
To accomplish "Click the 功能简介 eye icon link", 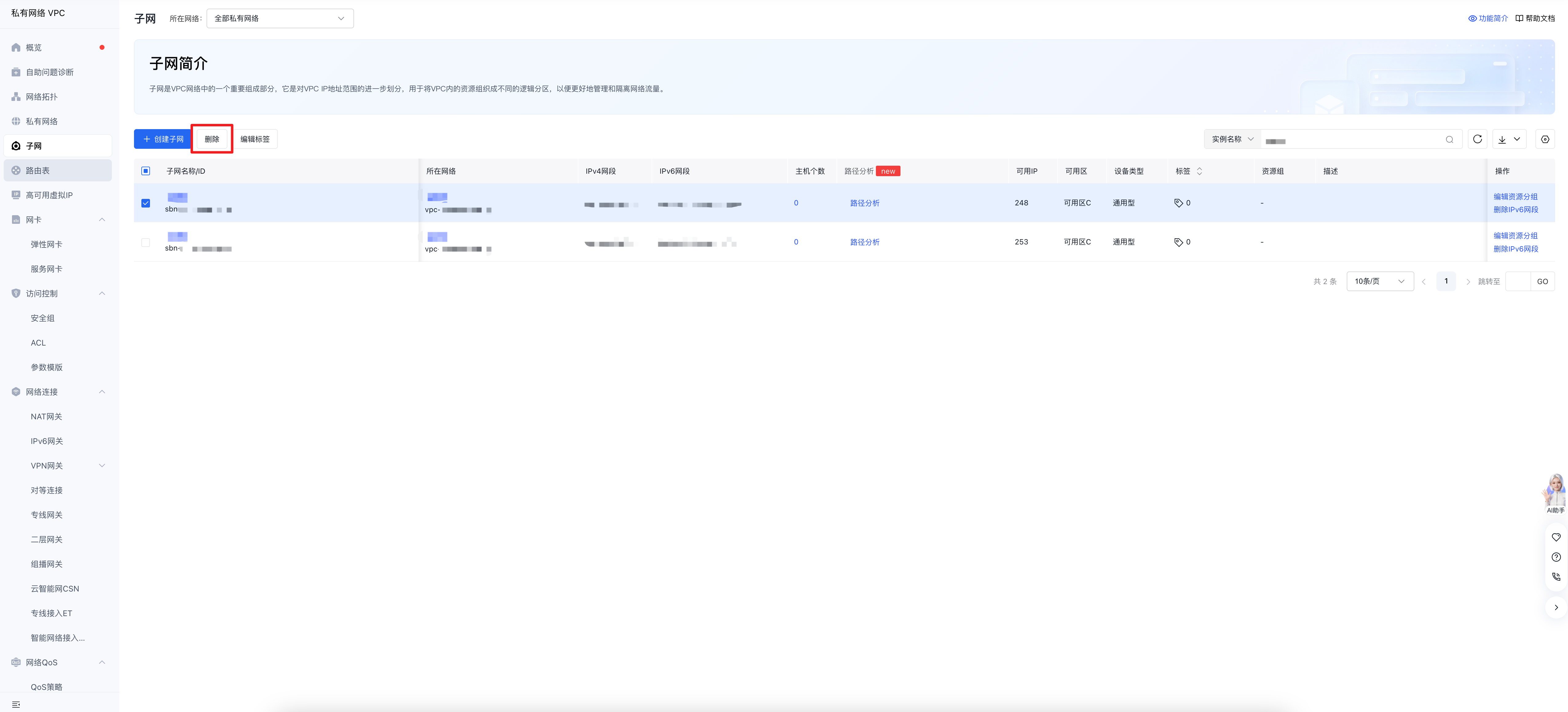I will pos(1488,18).
